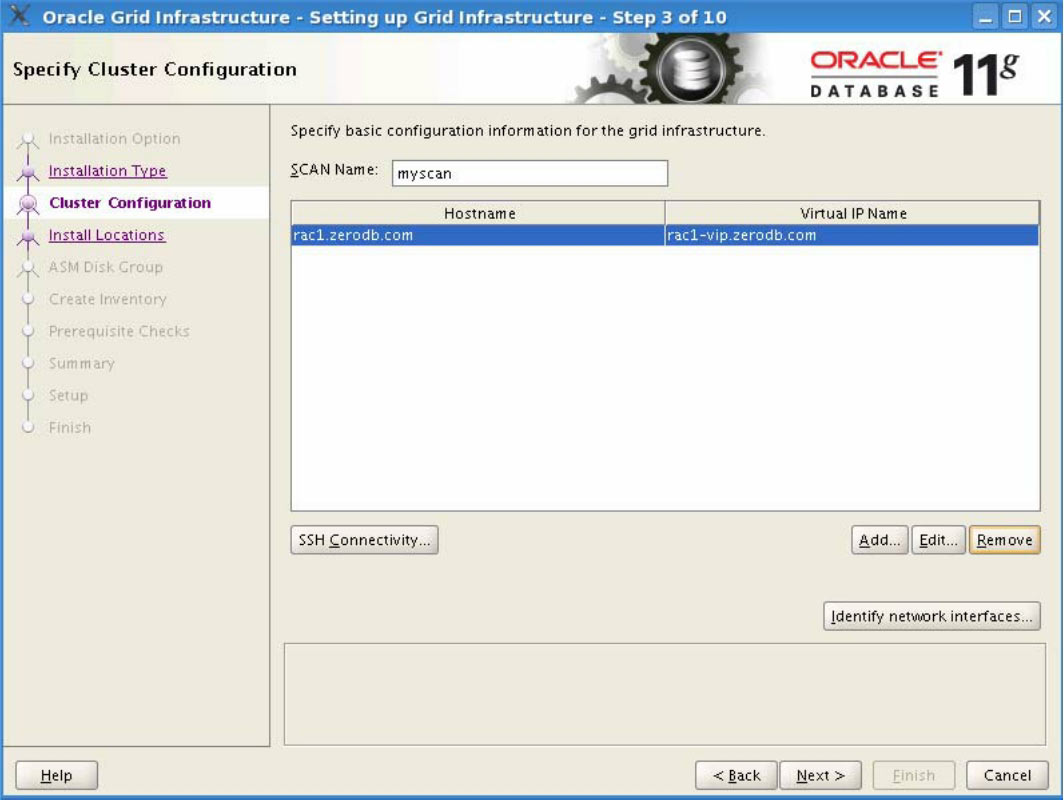Add a new cluster node
The height and width of the screenshot is (800, 1064).
[879, 540]
